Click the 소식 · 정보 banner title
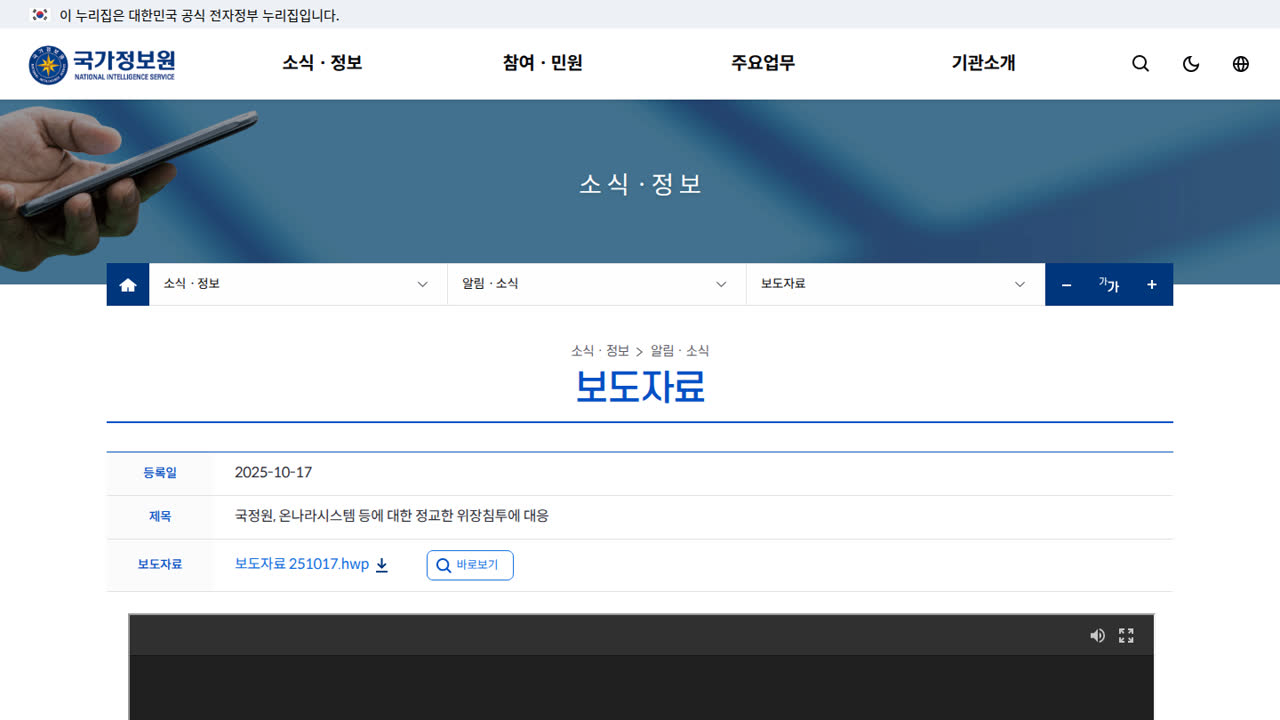Image resolution: width=1280 pixels, height=720 pixels. click(640, 184)
